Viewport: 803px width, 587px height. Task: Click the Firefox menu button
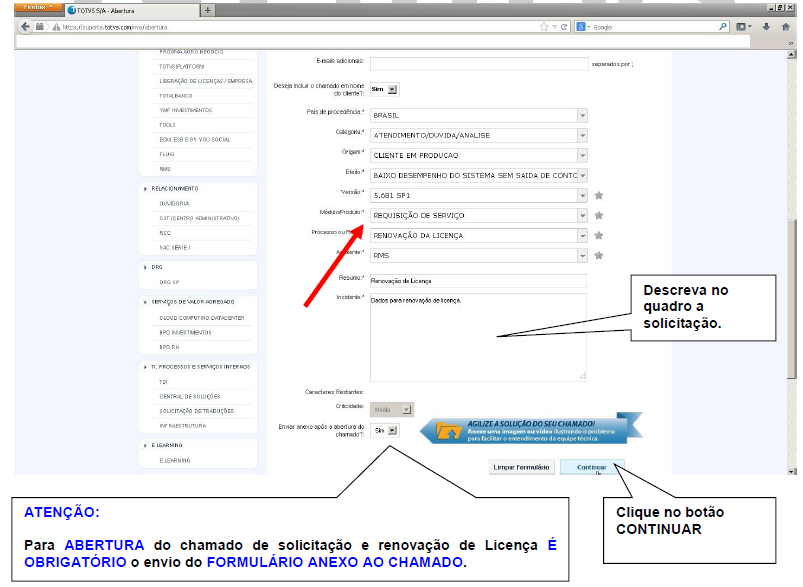[38, 8]
